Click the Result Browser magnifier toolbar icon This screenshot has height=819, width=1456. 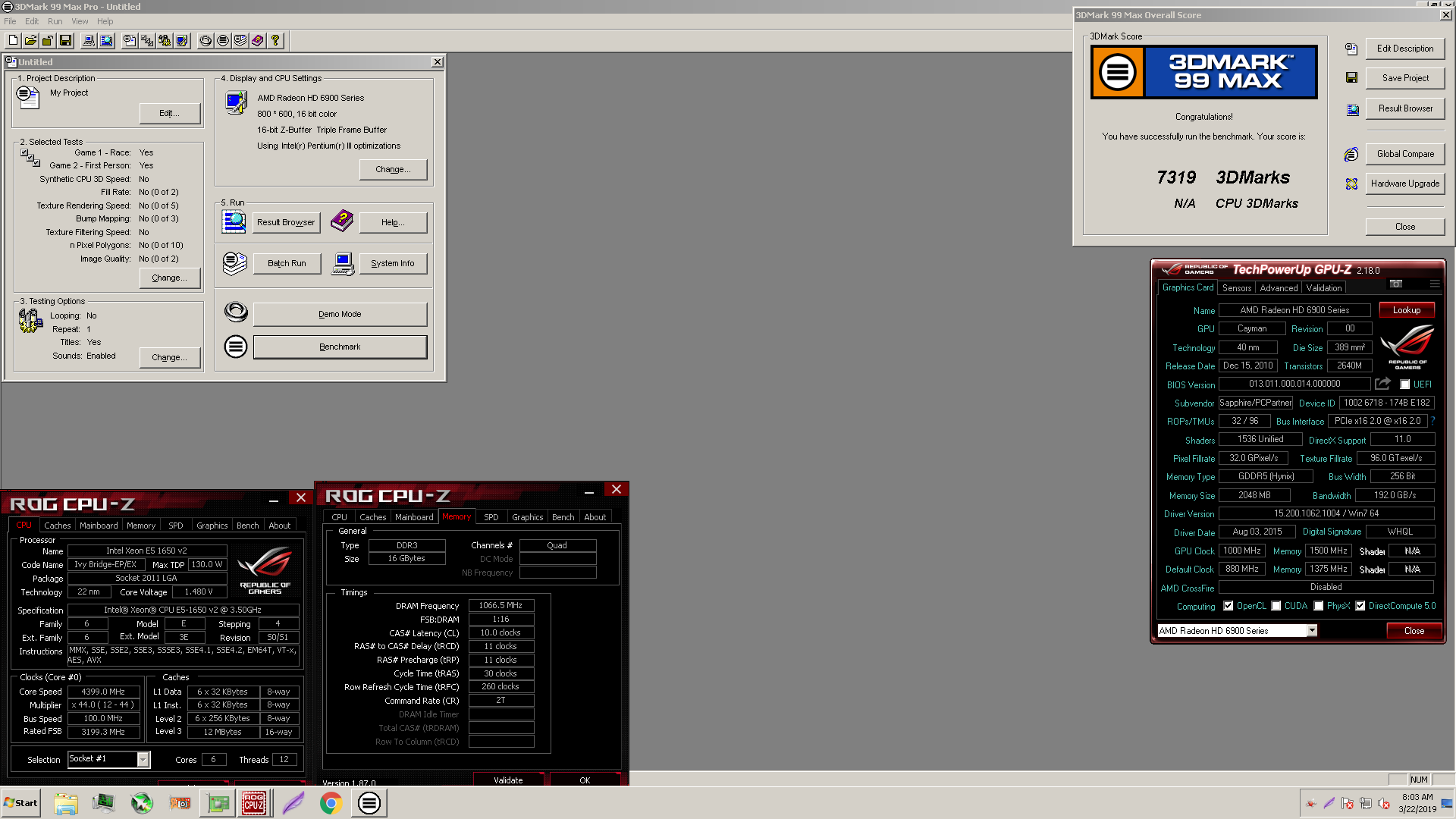107,41
